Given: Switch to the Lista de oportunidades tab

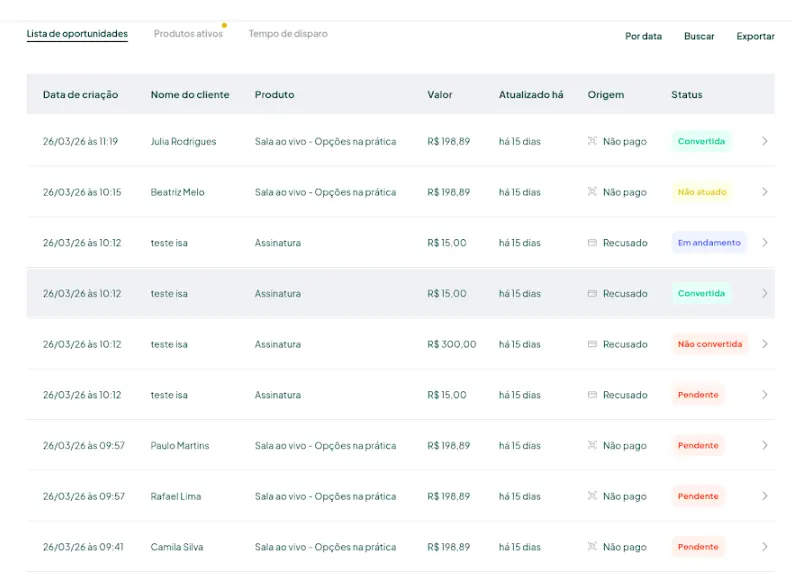Looking at the screenshot, I should (x=77, y=34).
